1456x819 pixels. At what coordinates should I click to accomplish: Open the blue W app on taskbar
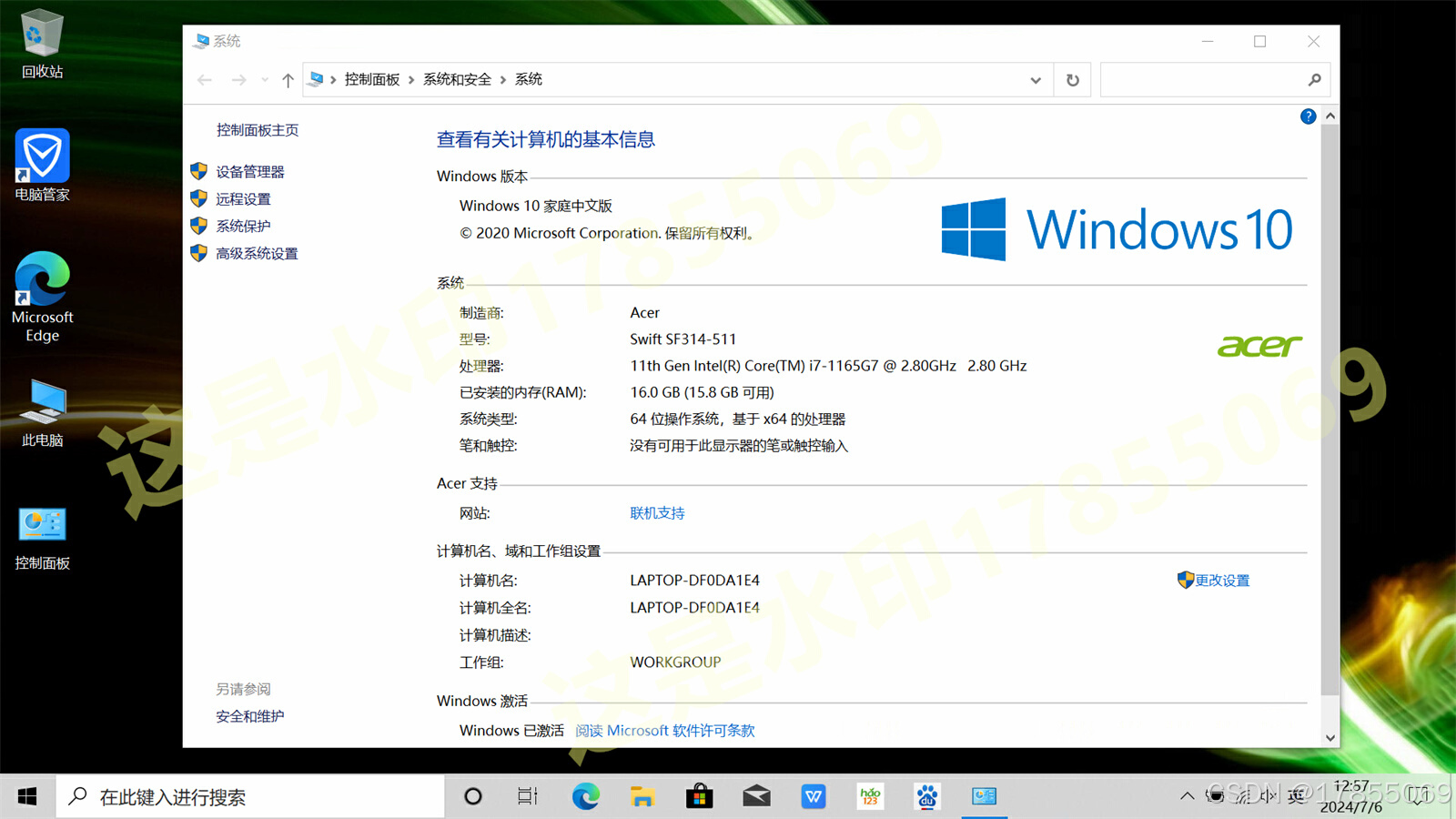814,797
